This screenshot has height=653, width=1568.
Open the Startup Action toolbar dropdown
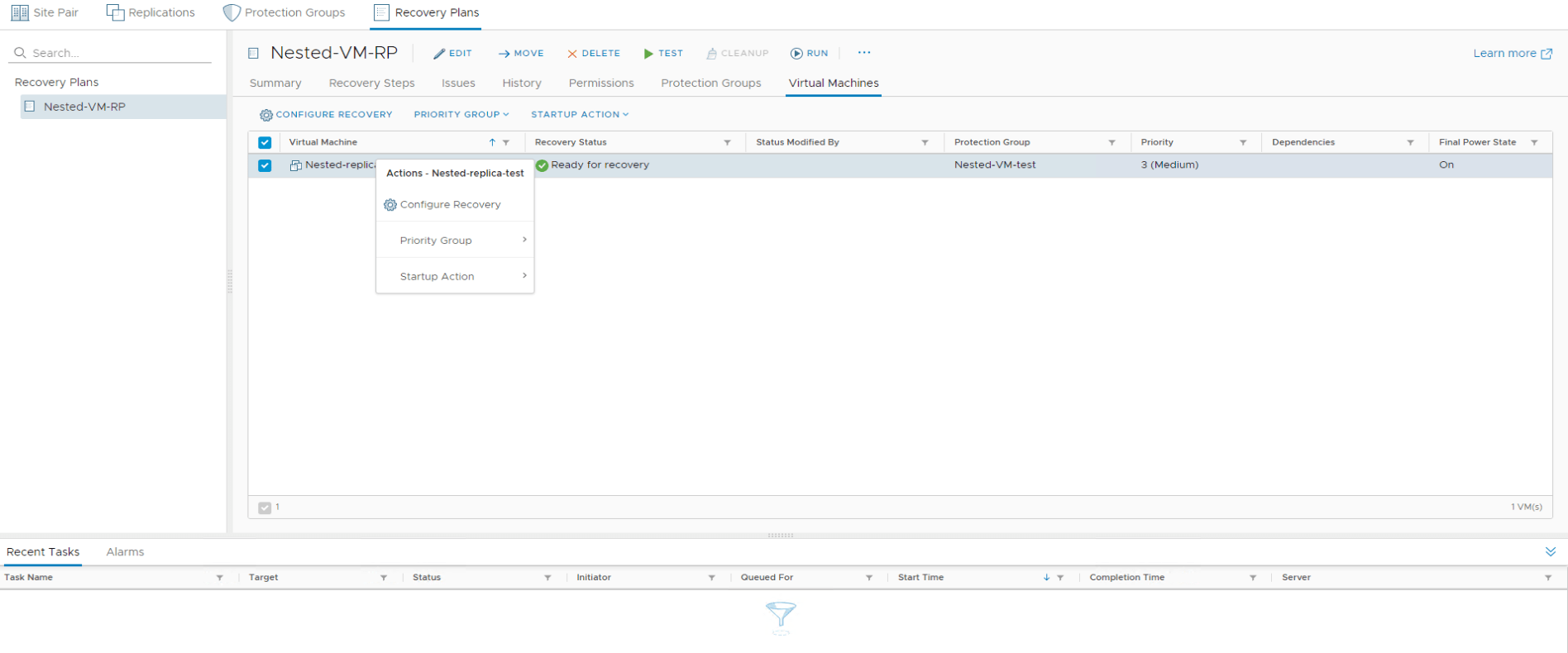579,115
